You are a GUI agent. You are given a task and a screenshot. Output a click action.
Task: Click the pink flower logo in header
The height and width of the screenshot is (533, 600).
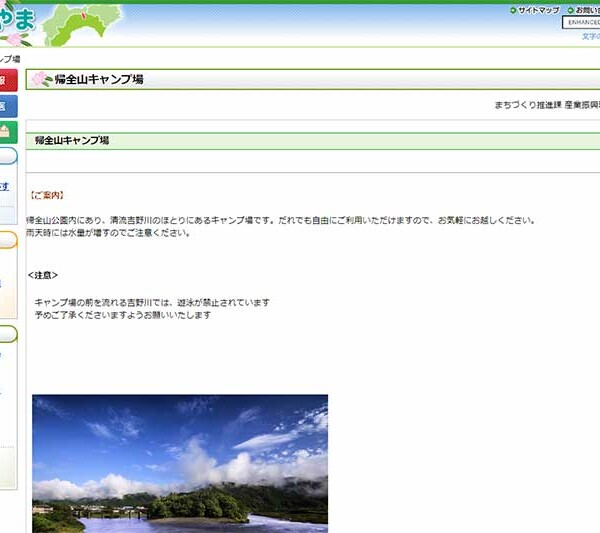[15, 39]
